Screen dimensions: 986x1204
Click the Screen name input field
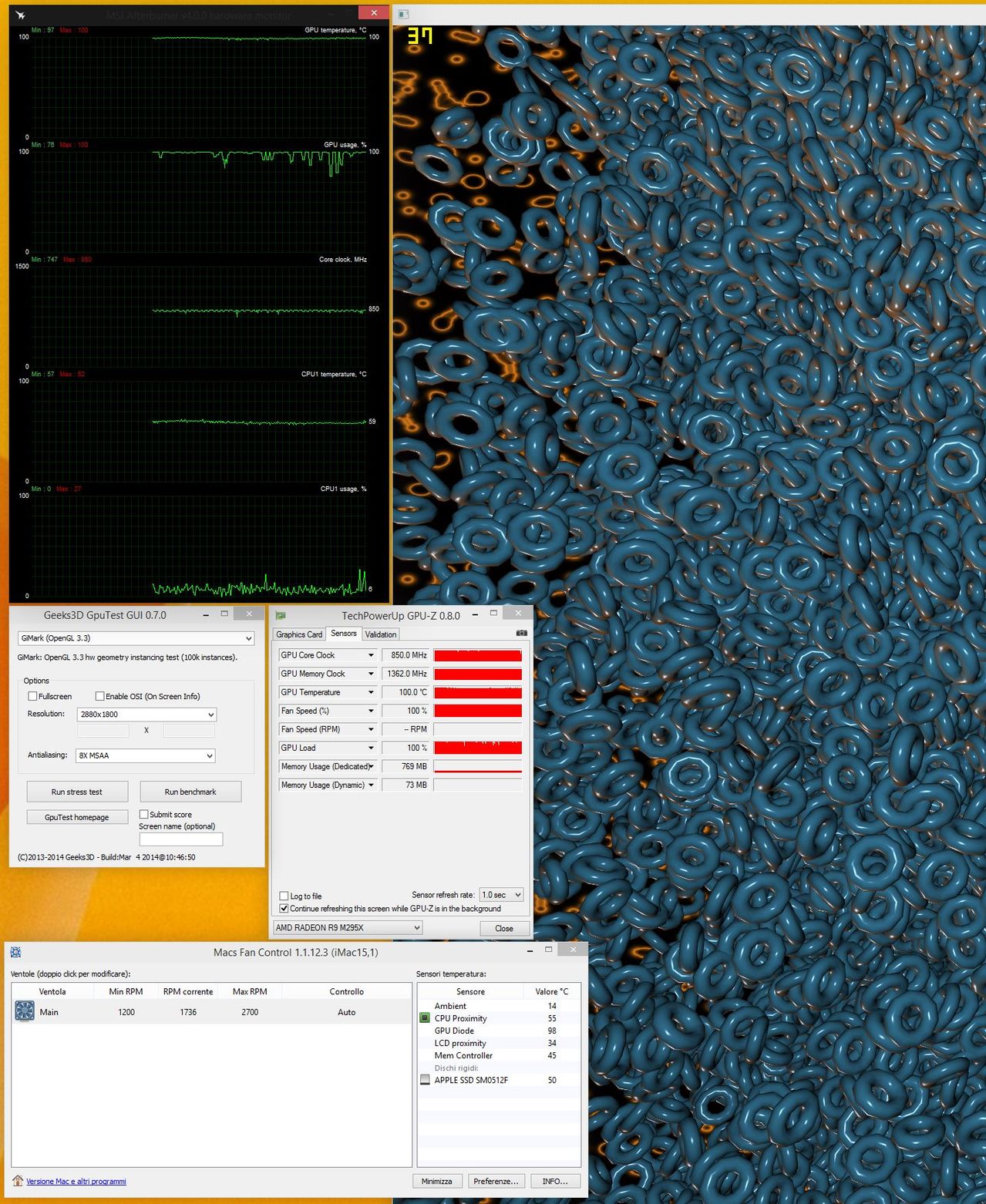click(180, 839)
